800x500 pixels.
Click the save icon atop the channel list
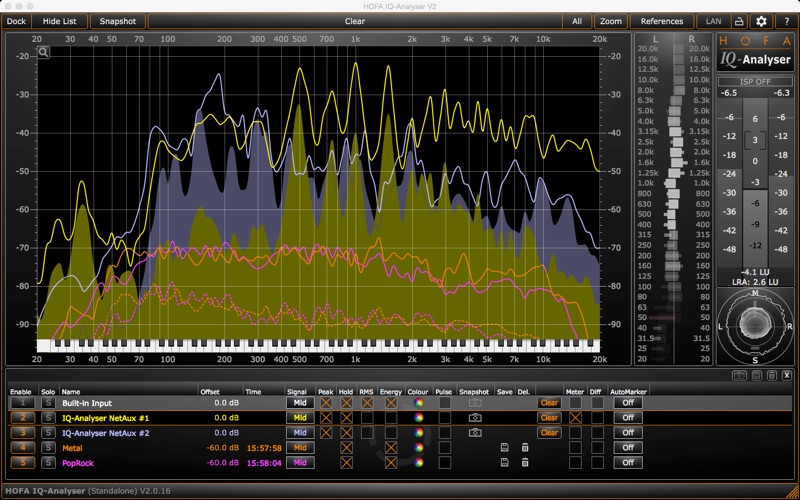pyautogui.click(x=756, y=376)
